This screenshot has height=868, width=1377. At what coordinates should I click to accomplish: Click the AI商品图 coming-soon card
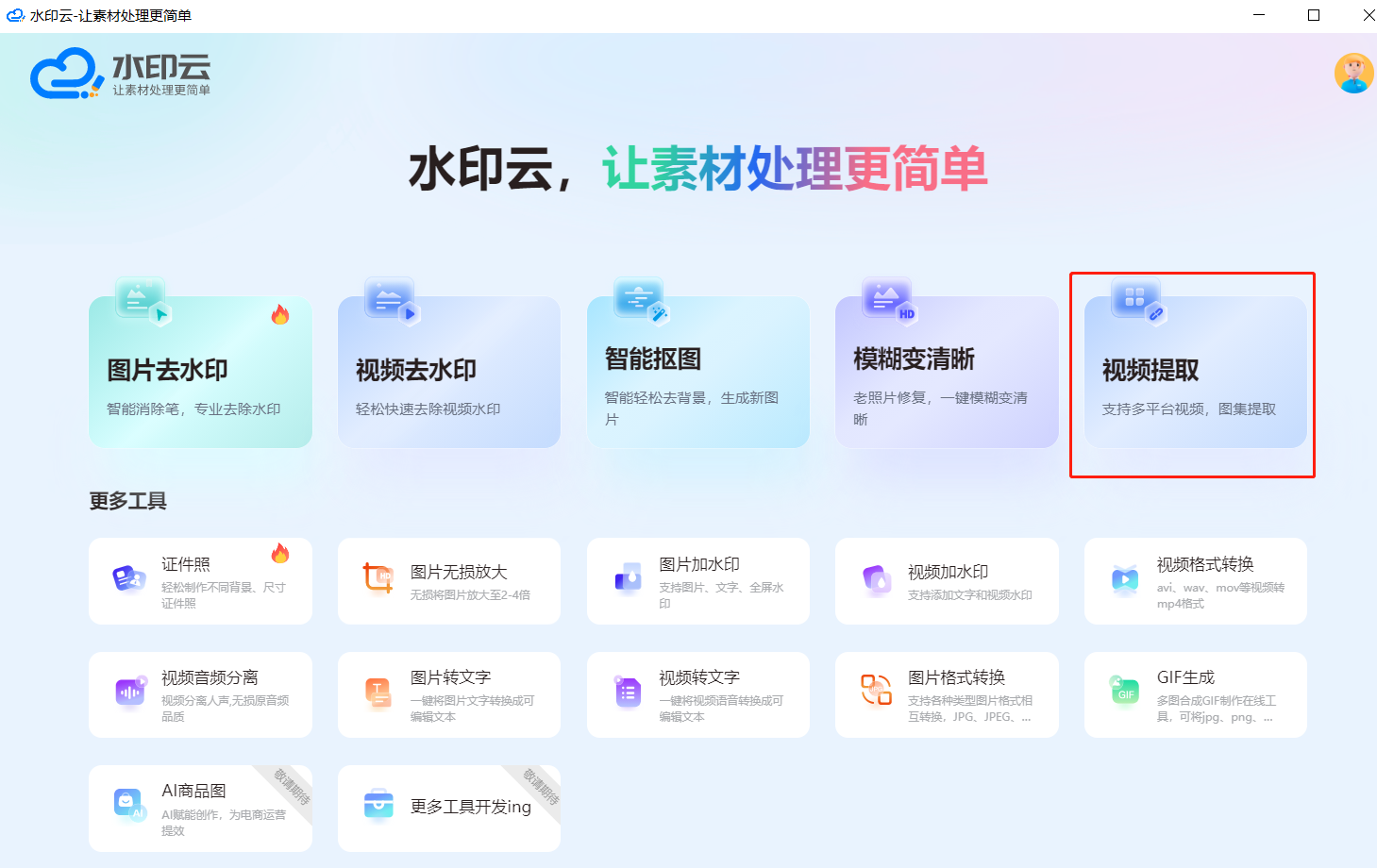pos(200,809)
